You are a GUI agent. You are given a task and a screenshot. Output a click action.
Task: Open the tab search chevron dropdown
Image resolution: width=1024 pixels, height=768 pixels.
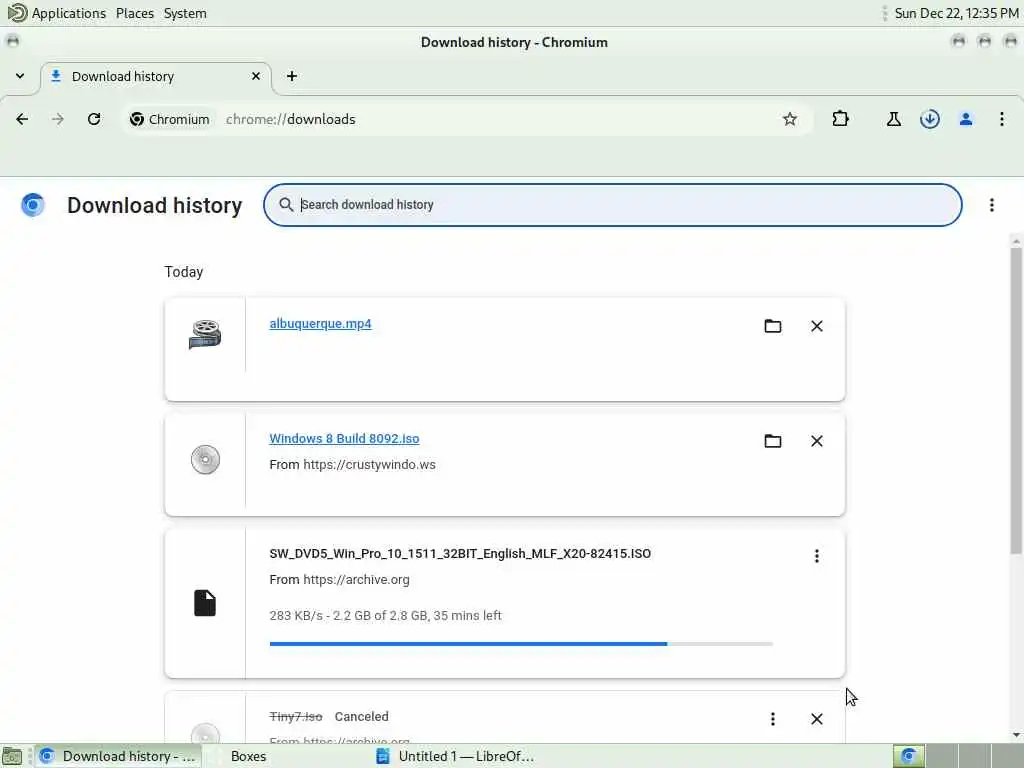click(20, 76)
